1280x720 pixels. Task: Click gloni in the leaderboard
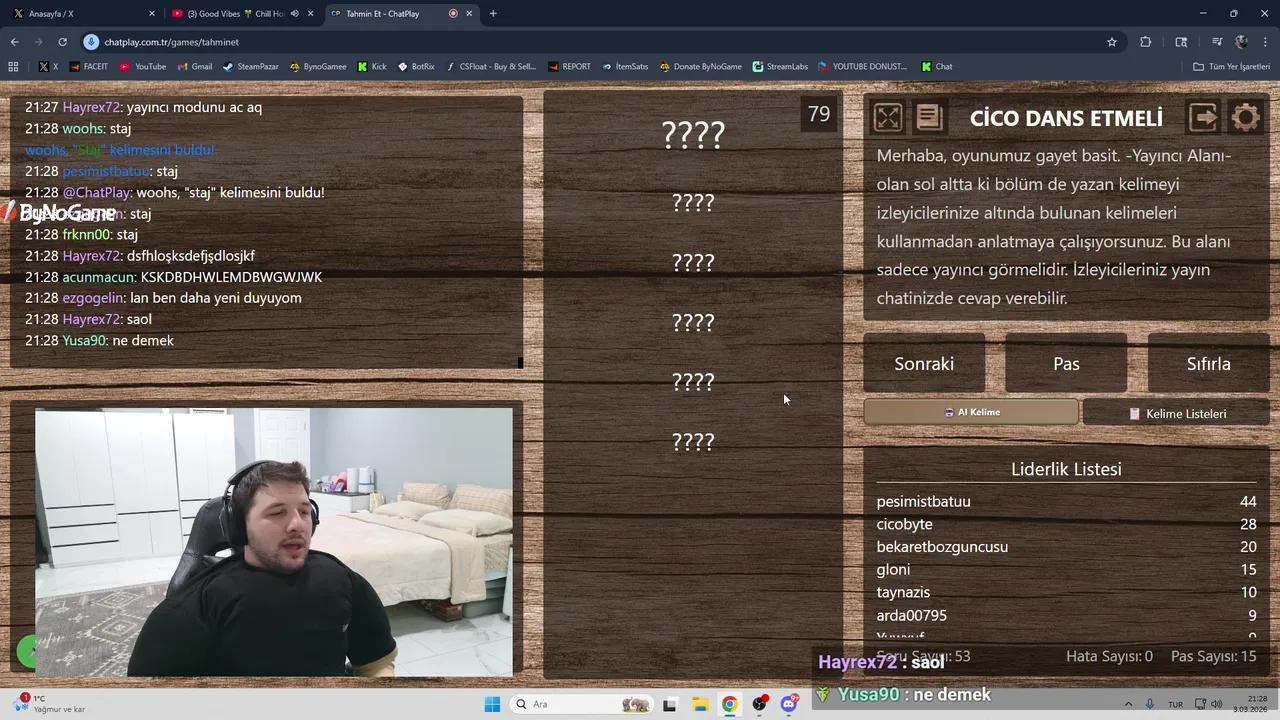coord(893,570)
